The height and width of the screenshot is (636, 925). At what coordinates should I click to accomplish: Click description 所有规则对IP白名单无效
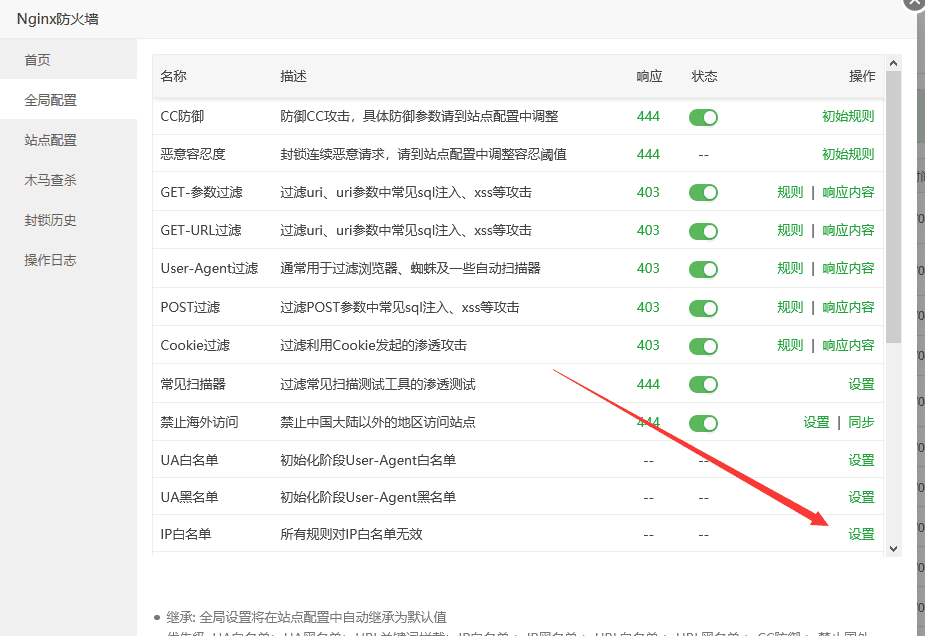pos(351,534)
